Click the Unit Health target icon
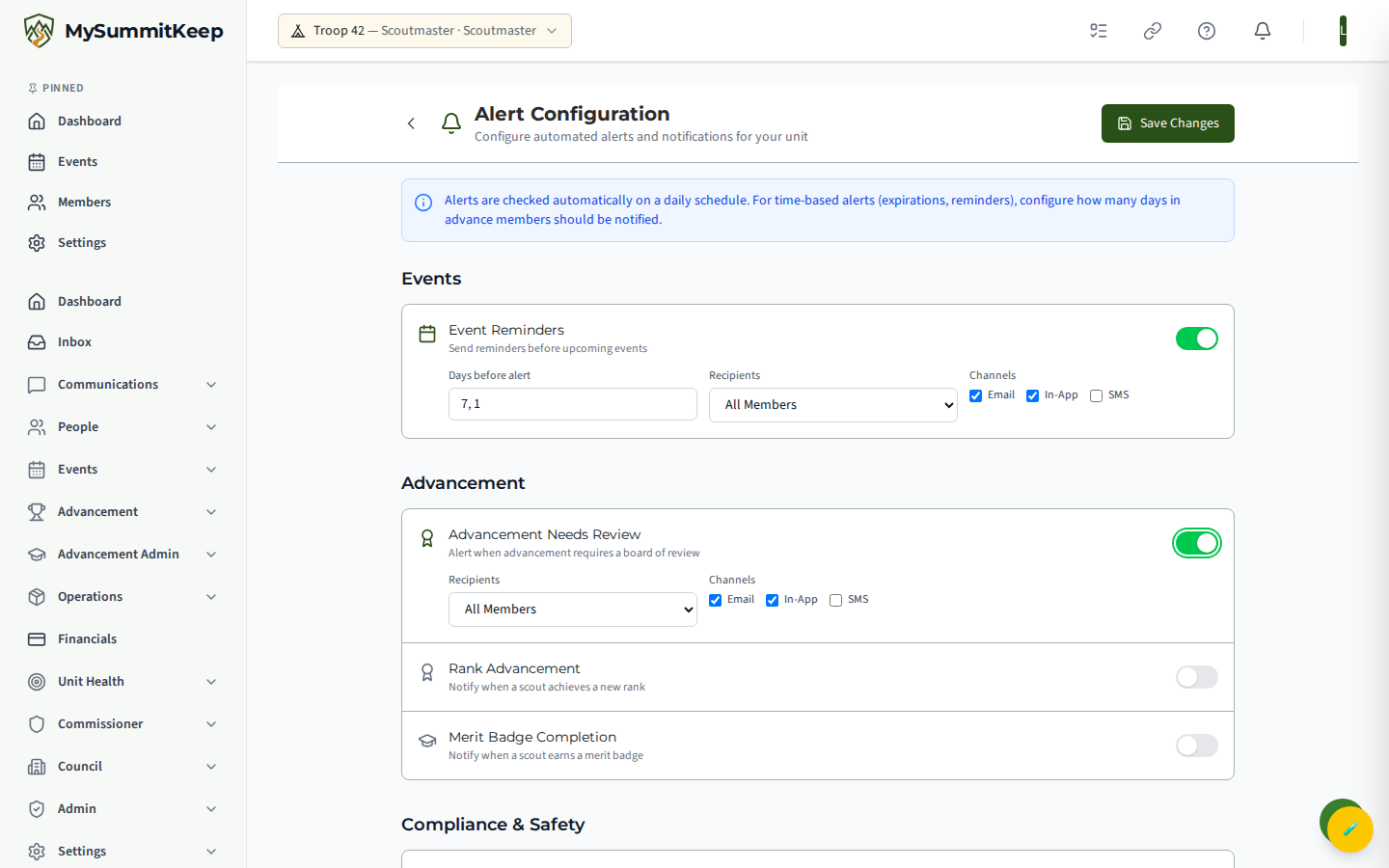Screen dimensions: 1389x868 [x=37, y=682]
